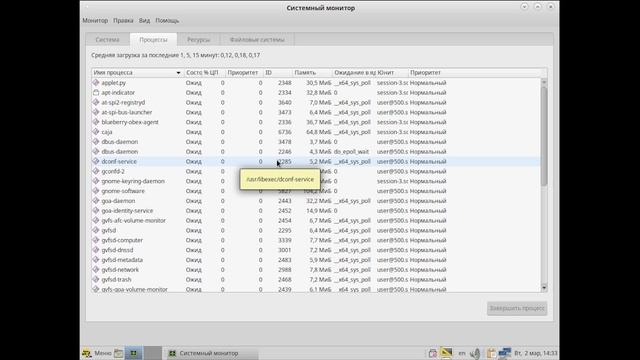This screenshot has height=360, width=640.
Task: Click the load average text line
Action: coord(176,55)
